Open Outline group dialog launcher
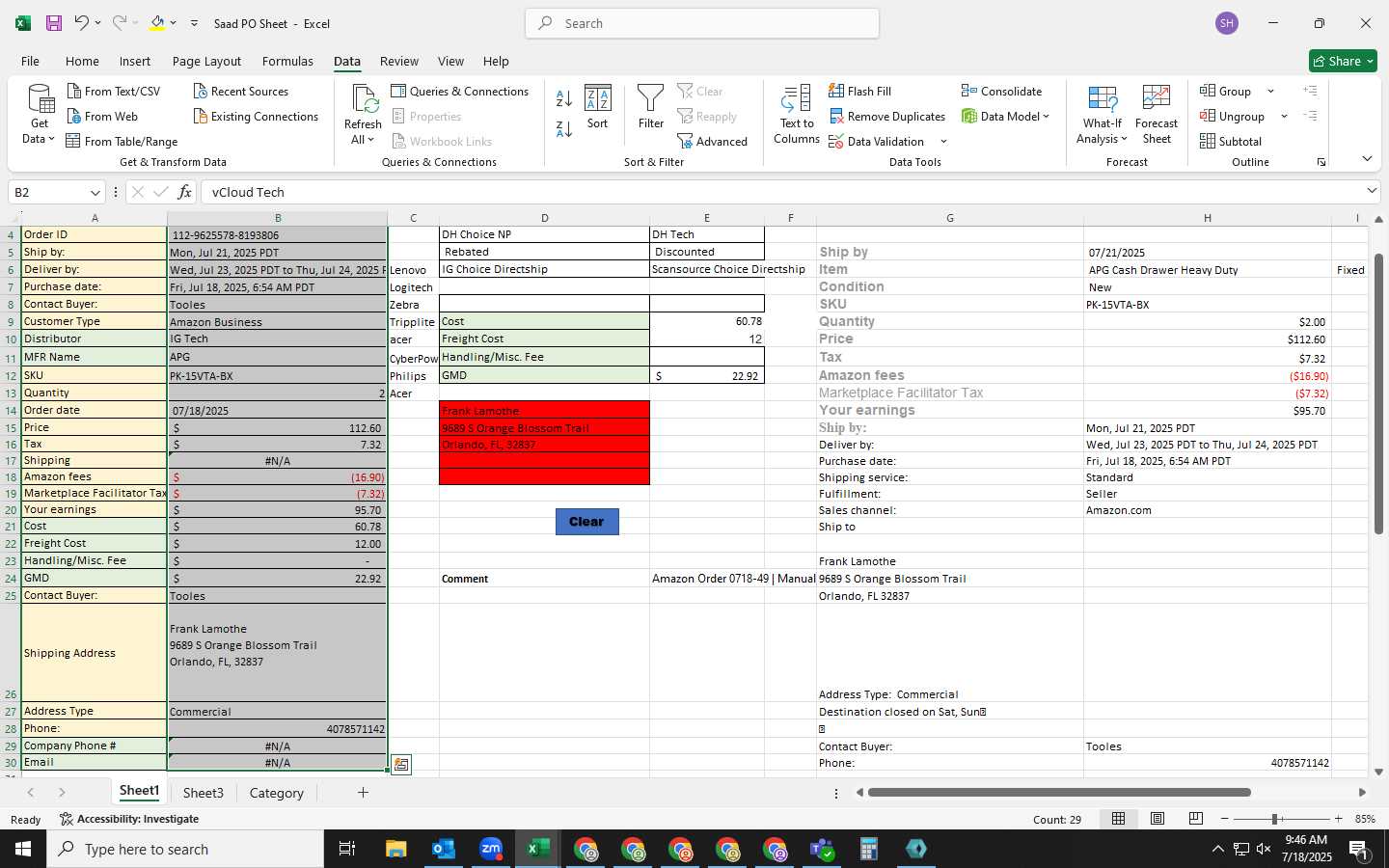Viewport: 1389px width, 868px height. [1321, 162]
